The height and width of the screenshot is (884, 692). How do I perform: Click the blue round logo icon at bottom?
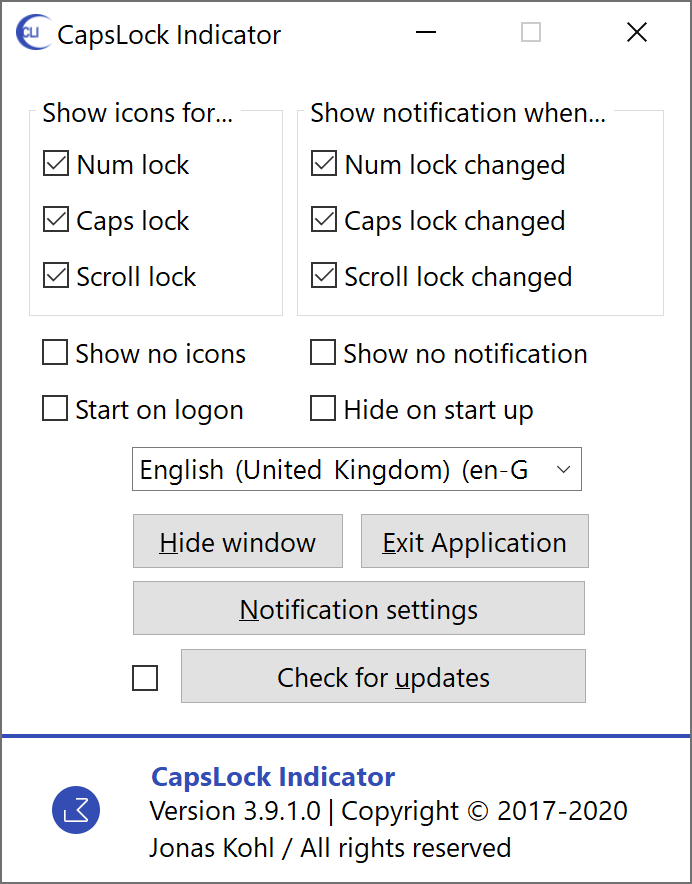pos(76,808)
